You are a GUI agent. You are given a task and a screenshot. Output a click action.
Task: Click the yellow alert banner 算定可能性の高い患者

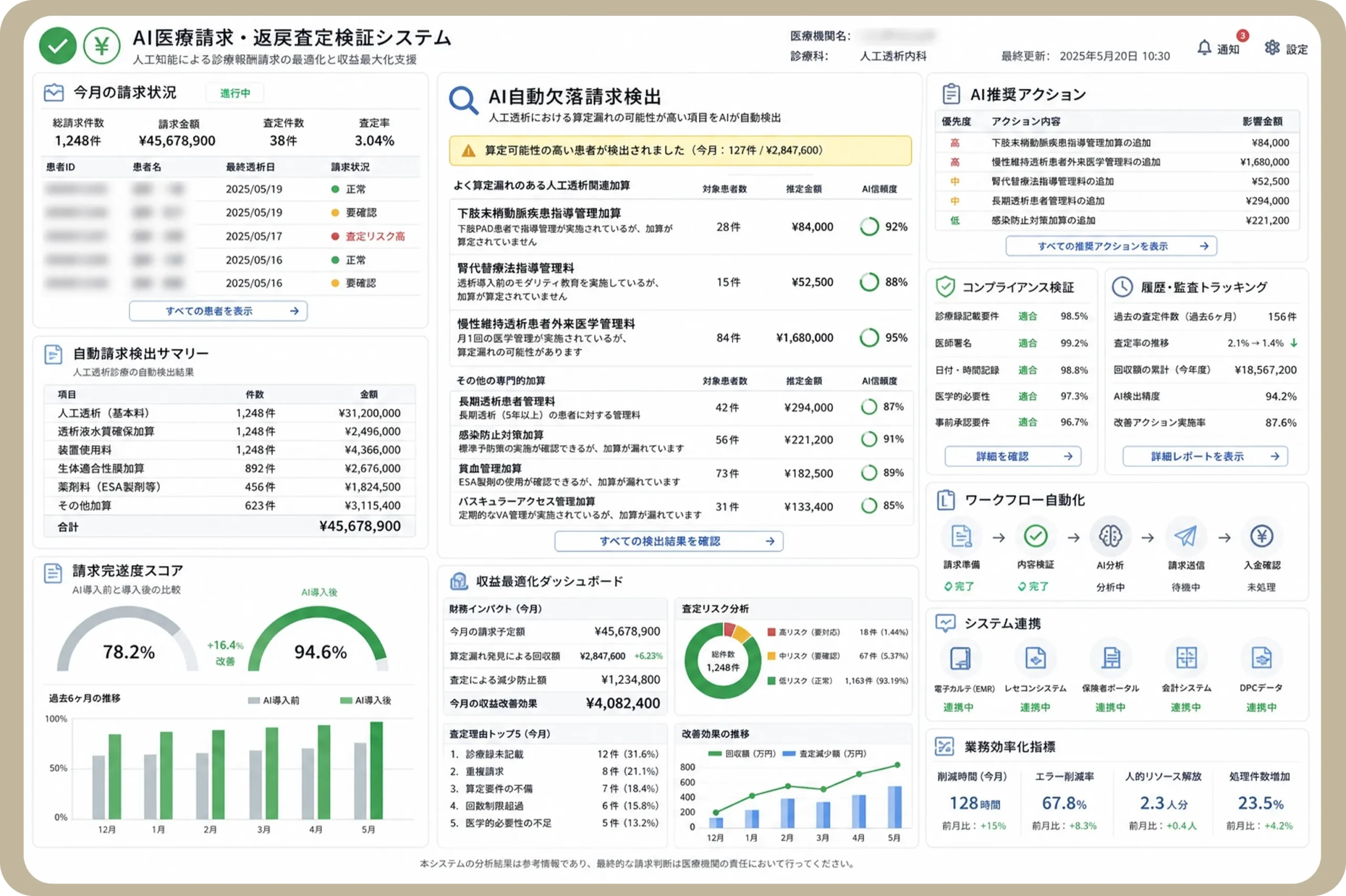click(x=680, y=151)
